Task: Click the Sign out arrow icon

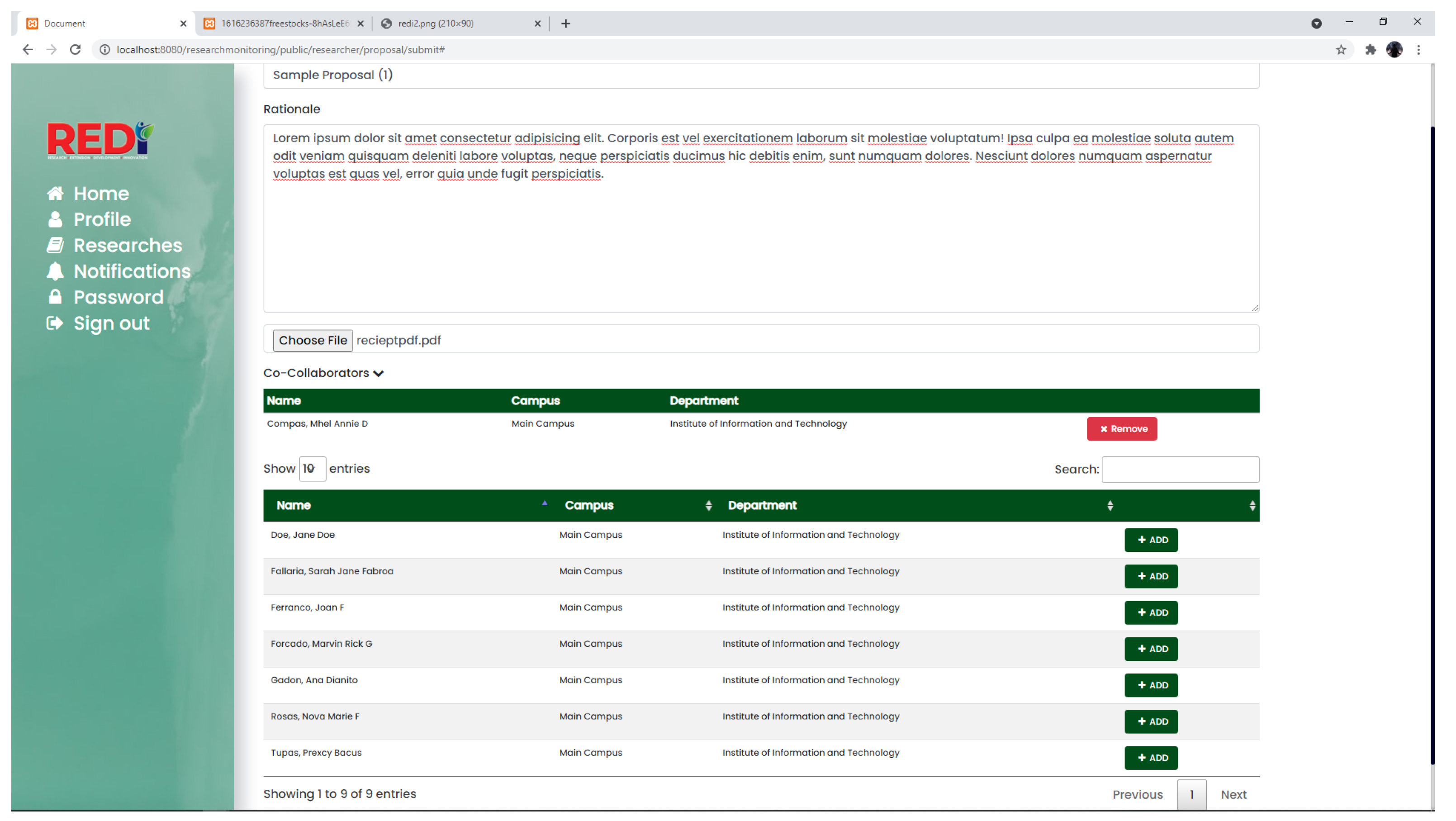Action: 55,323
